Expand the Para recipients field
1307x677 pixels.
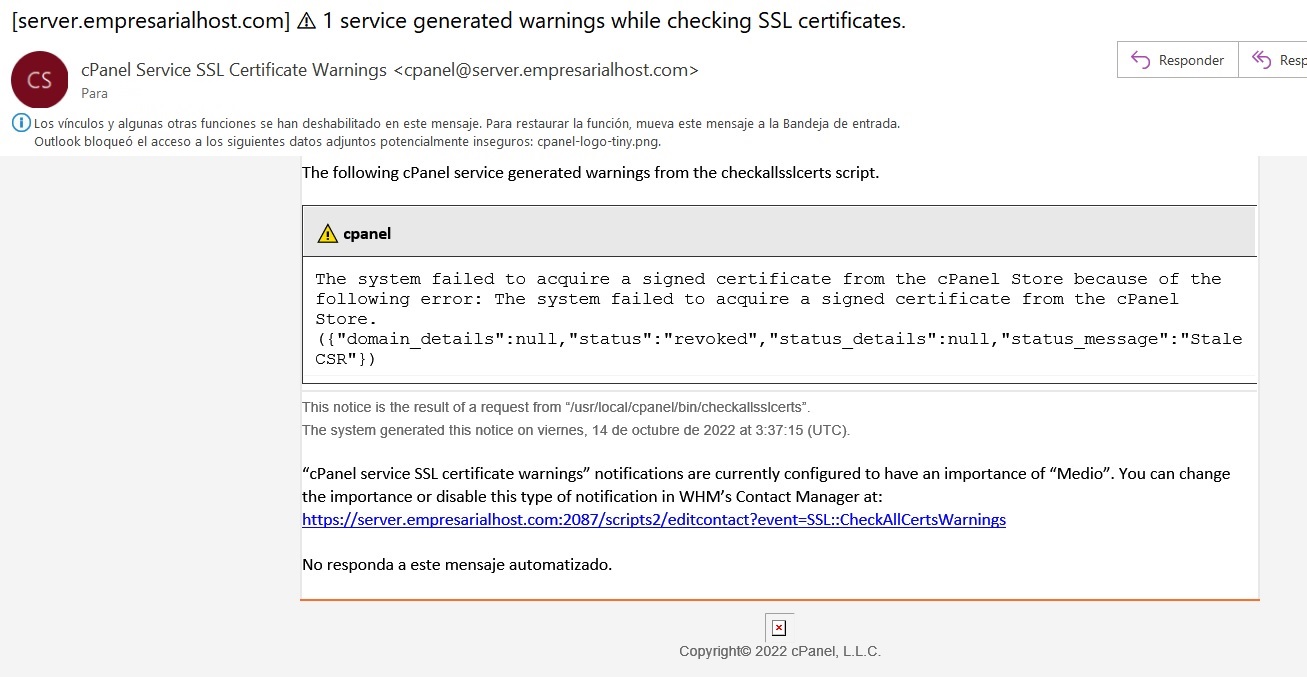(x=94, y=93)
